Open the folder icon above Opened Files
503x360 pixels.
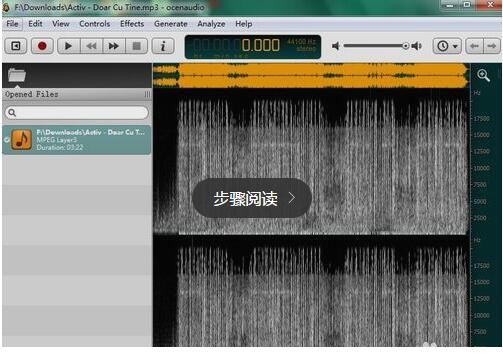(17, 75)
